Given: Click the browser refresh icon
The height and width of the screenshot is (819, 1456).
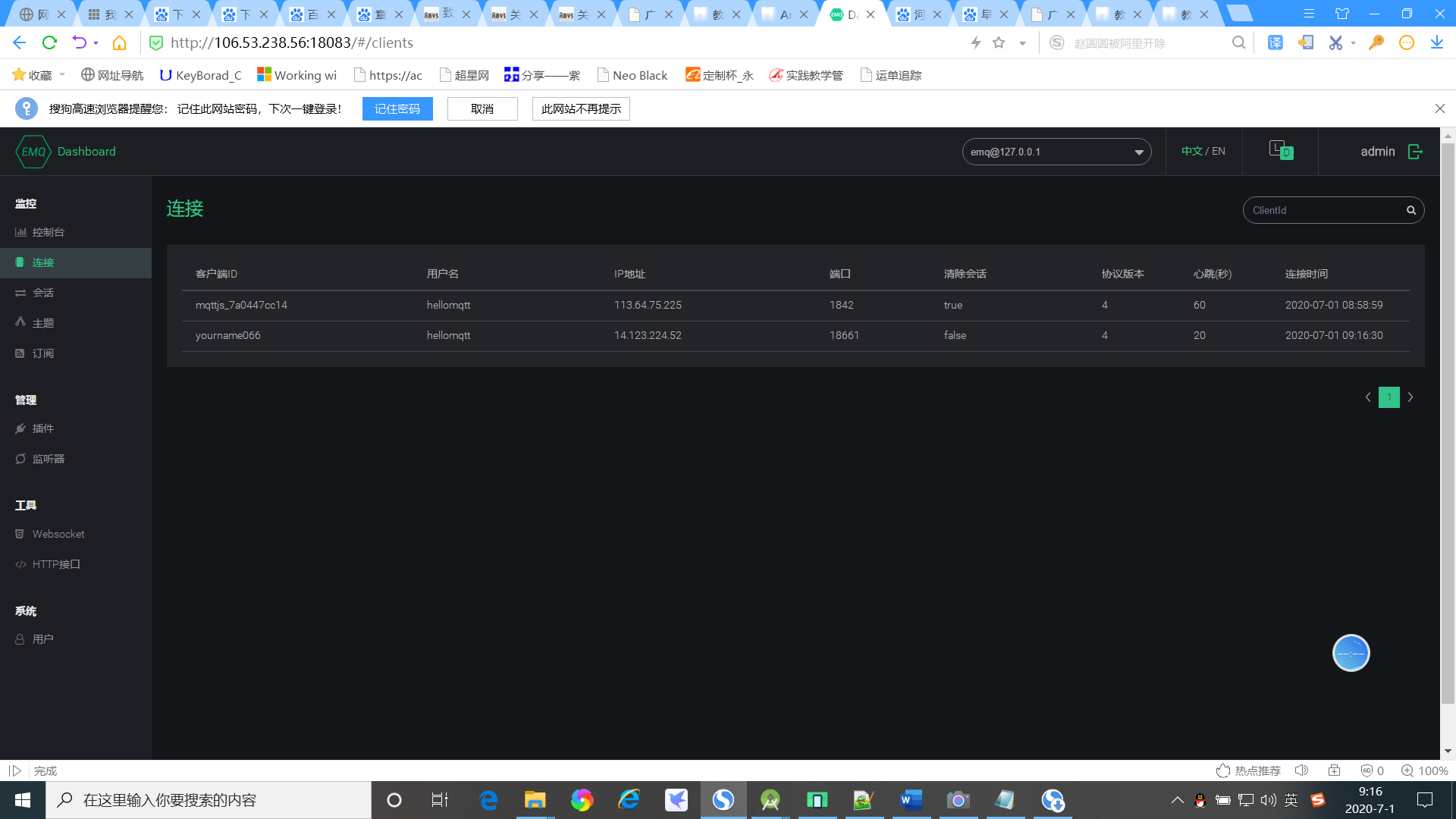Looking at the screenshot, I should coord(49,42).
